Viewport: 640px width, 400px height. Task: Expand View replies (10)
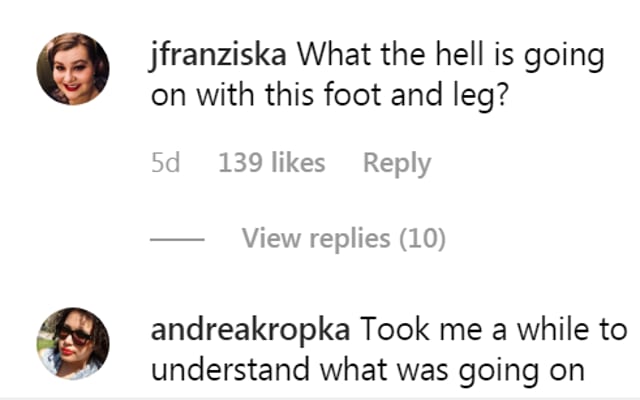click(x=344, y=238)
